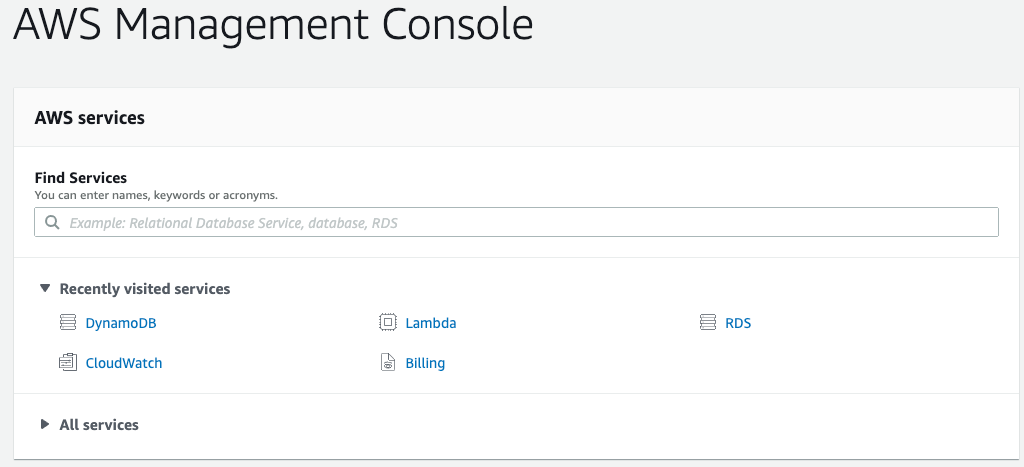Screen dimensions: 1024x467
Task: Click the AWS Management Console page title
Action: [x=273, y=27]
